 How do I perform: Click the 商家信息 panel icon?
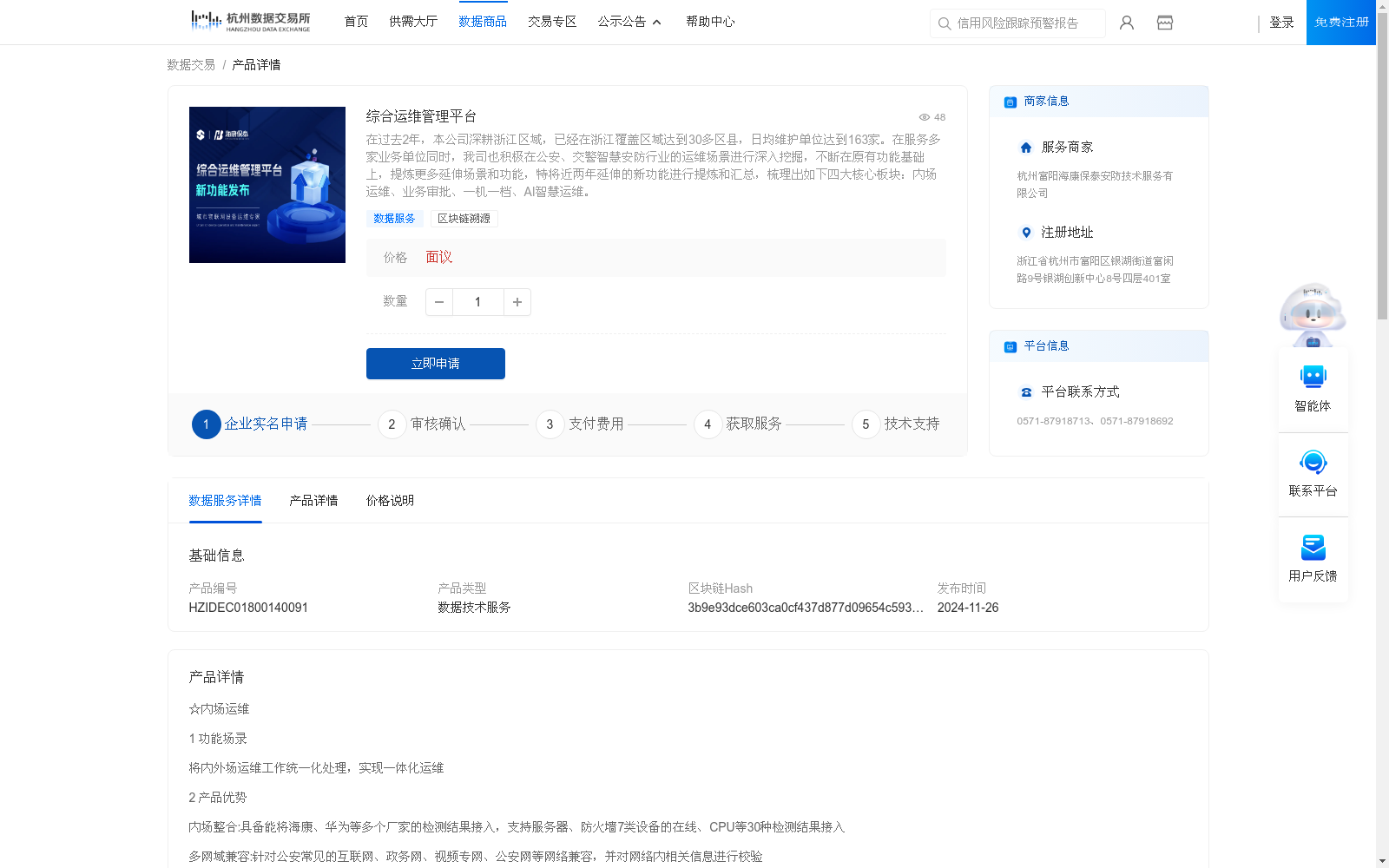tap(1010, 102)
